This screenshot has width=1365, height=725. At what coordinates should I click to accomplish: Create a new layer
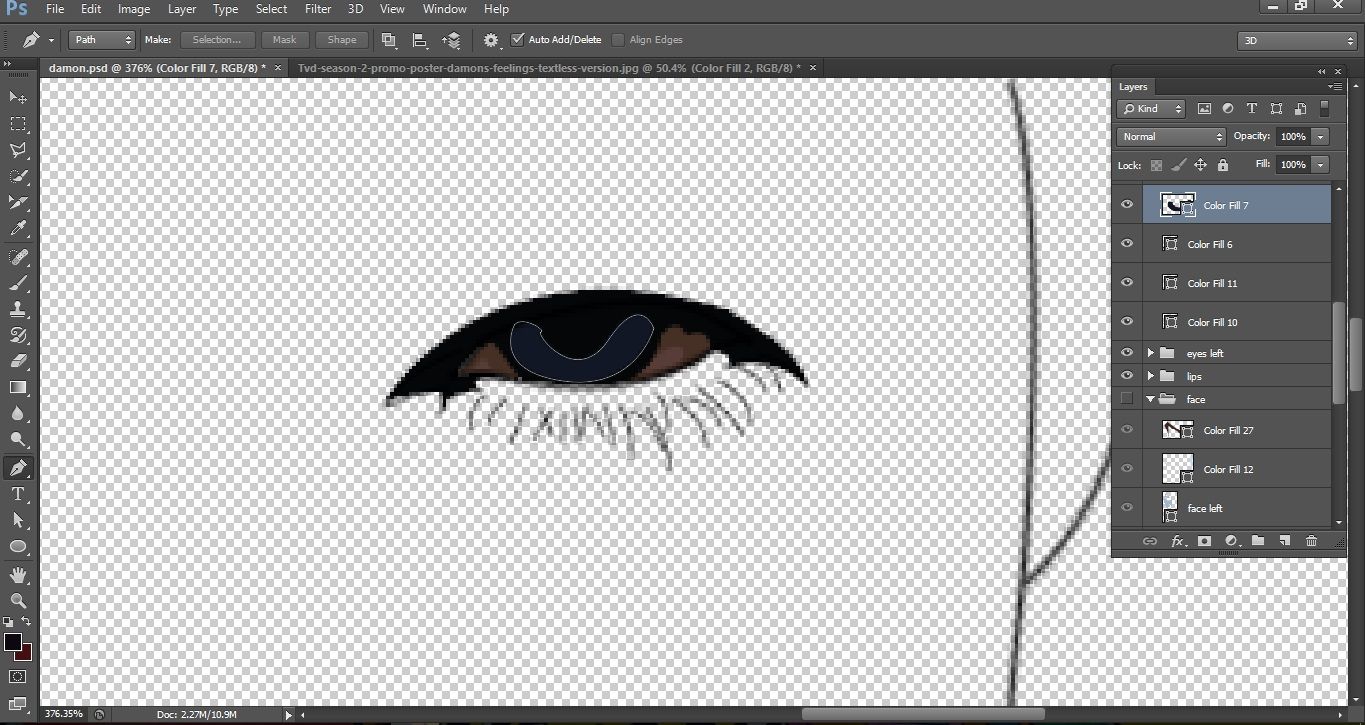pos(1284,541)
